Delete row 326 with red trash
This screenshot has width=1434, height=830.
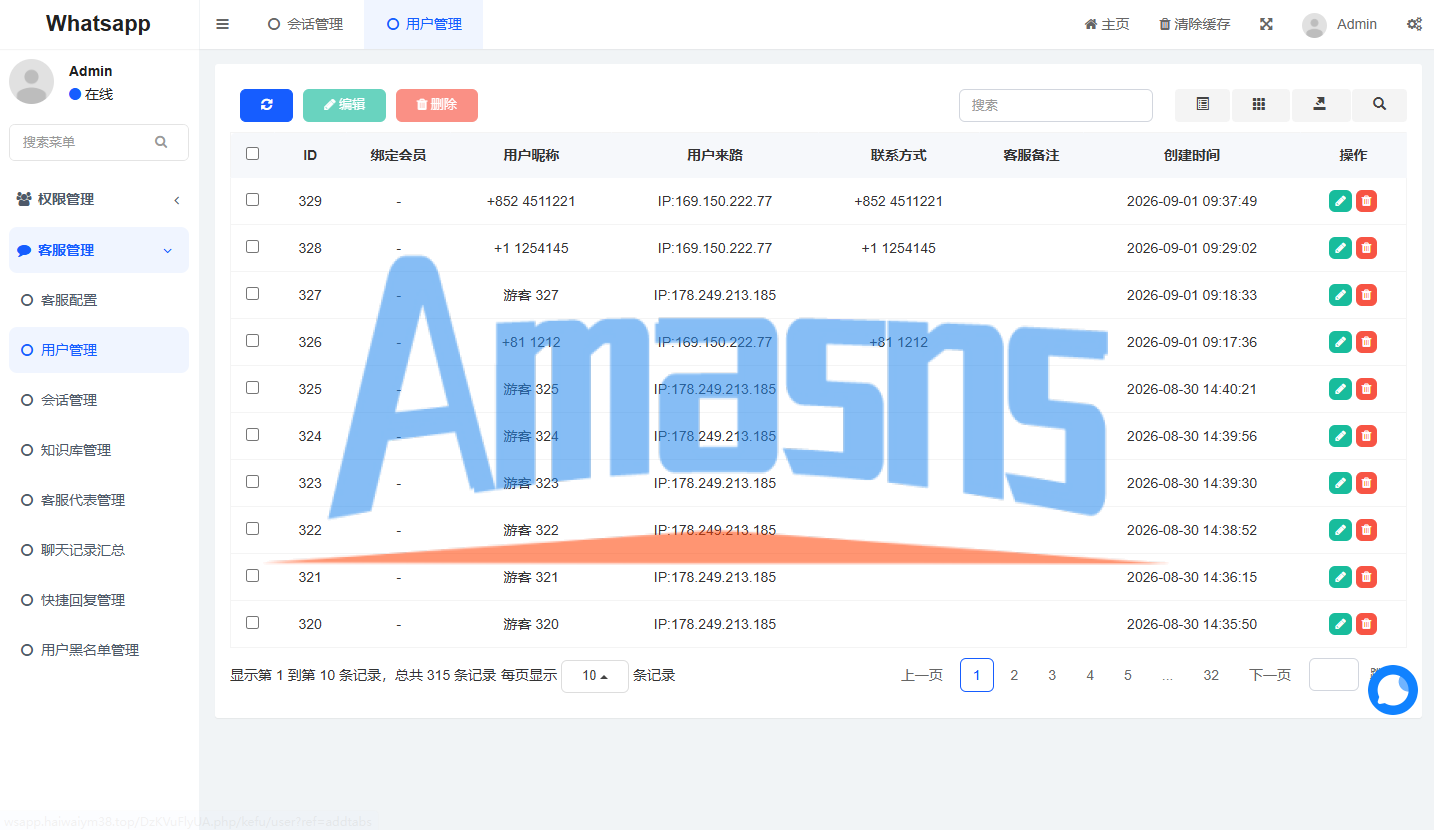click(1366, 342)
